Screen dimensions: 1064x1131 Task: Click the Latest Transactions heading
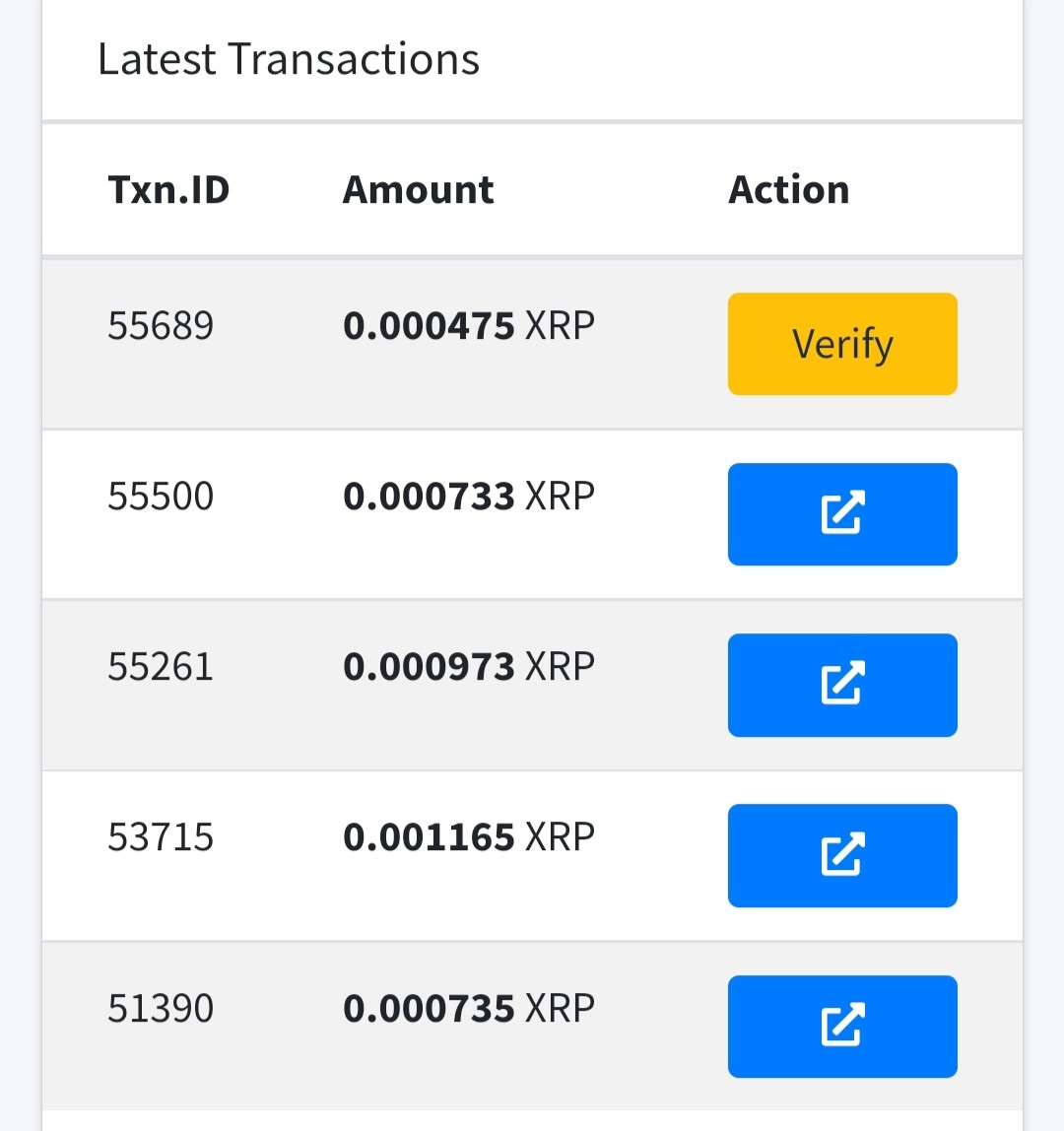point(289,58)
